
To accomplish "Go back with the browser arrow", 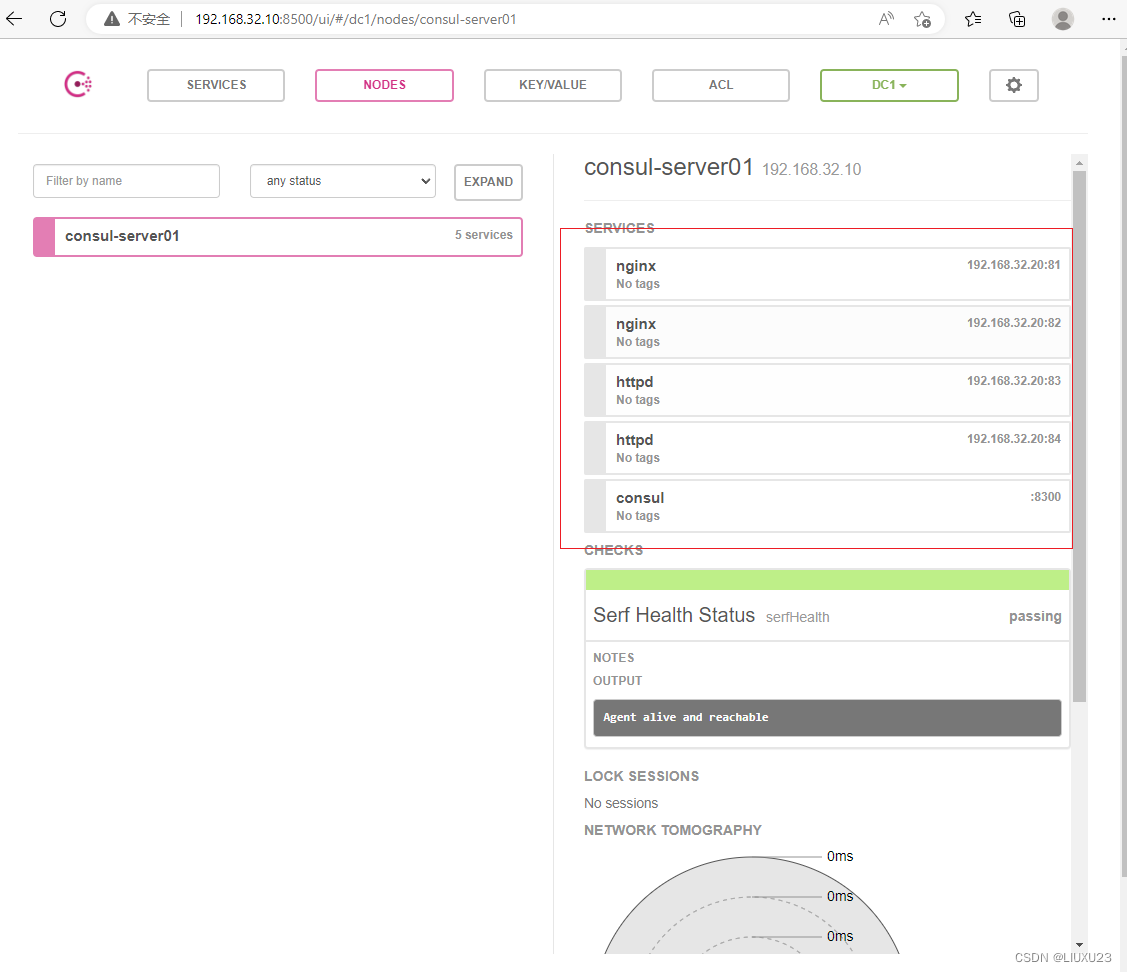I will (14, 19).
